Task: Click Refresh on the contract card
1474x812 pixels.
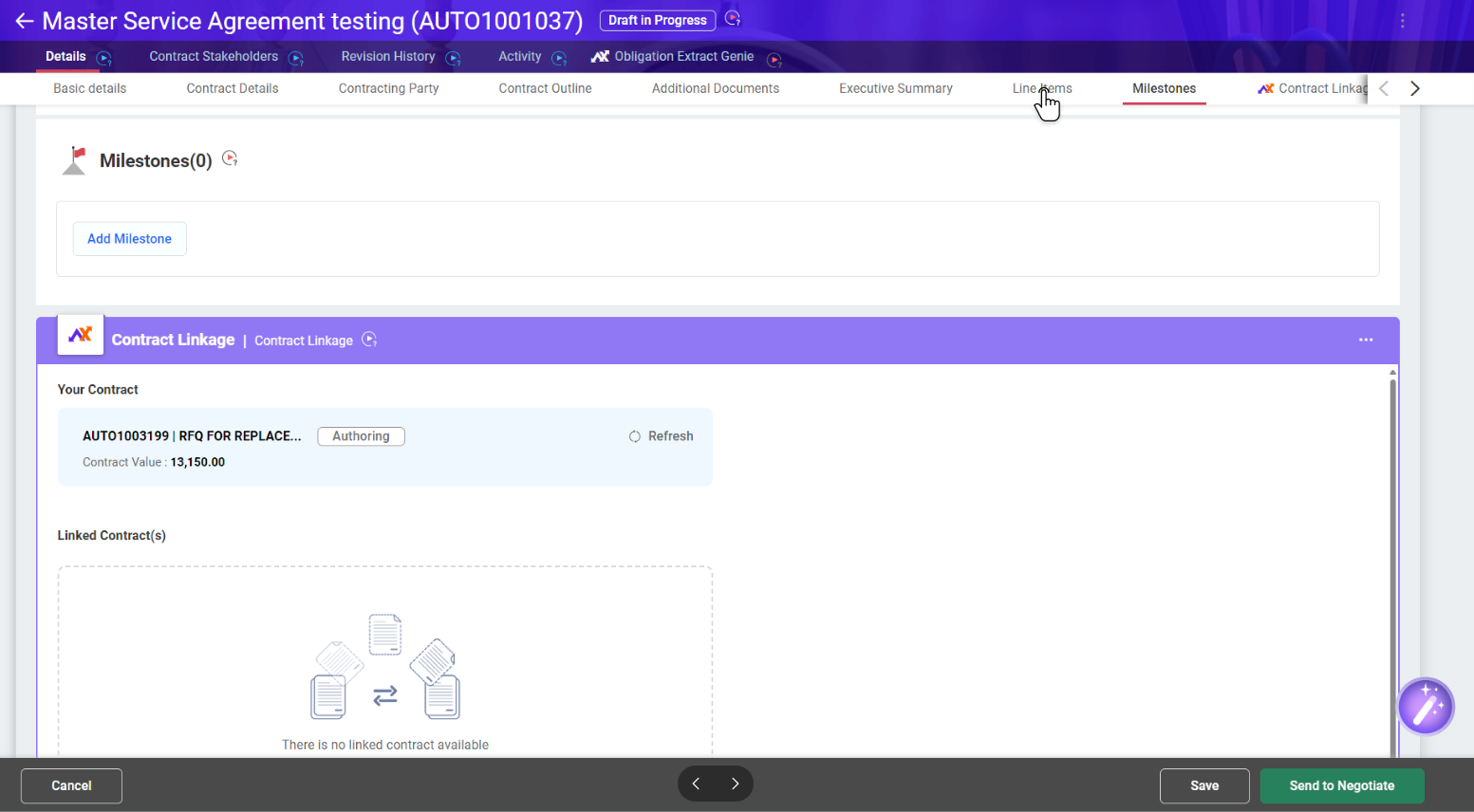Action: (x=662, y=436)
